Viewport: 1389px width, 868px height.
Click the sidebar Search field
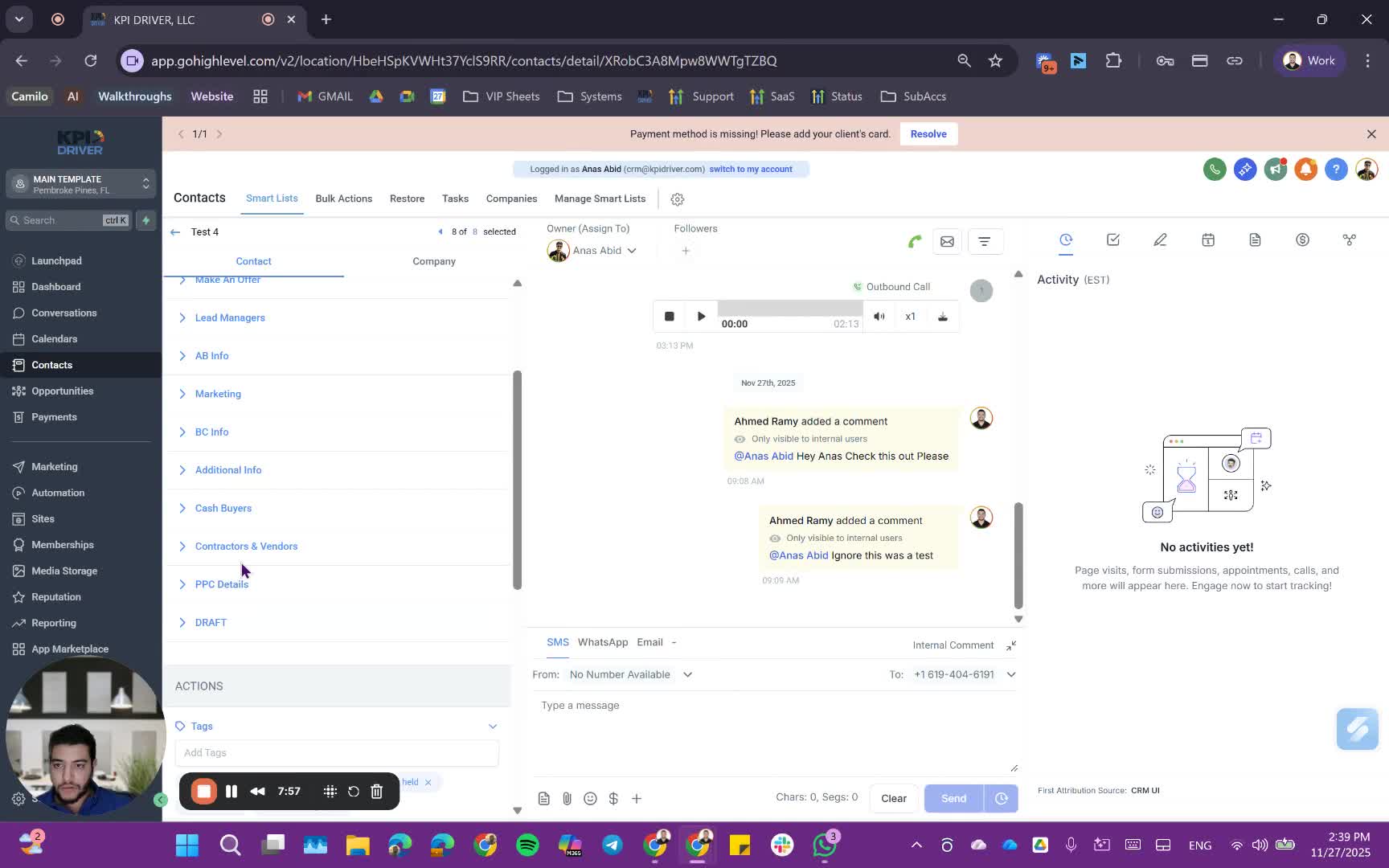click(68, 220)
